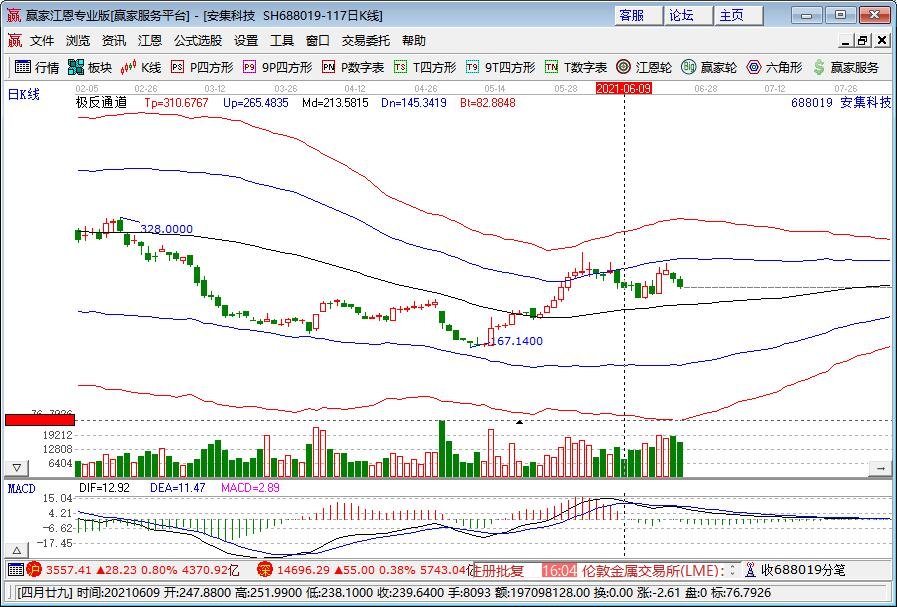Launch the 赢家轮 wheel tool
This screenshot has width=897, height=607.
709,68
